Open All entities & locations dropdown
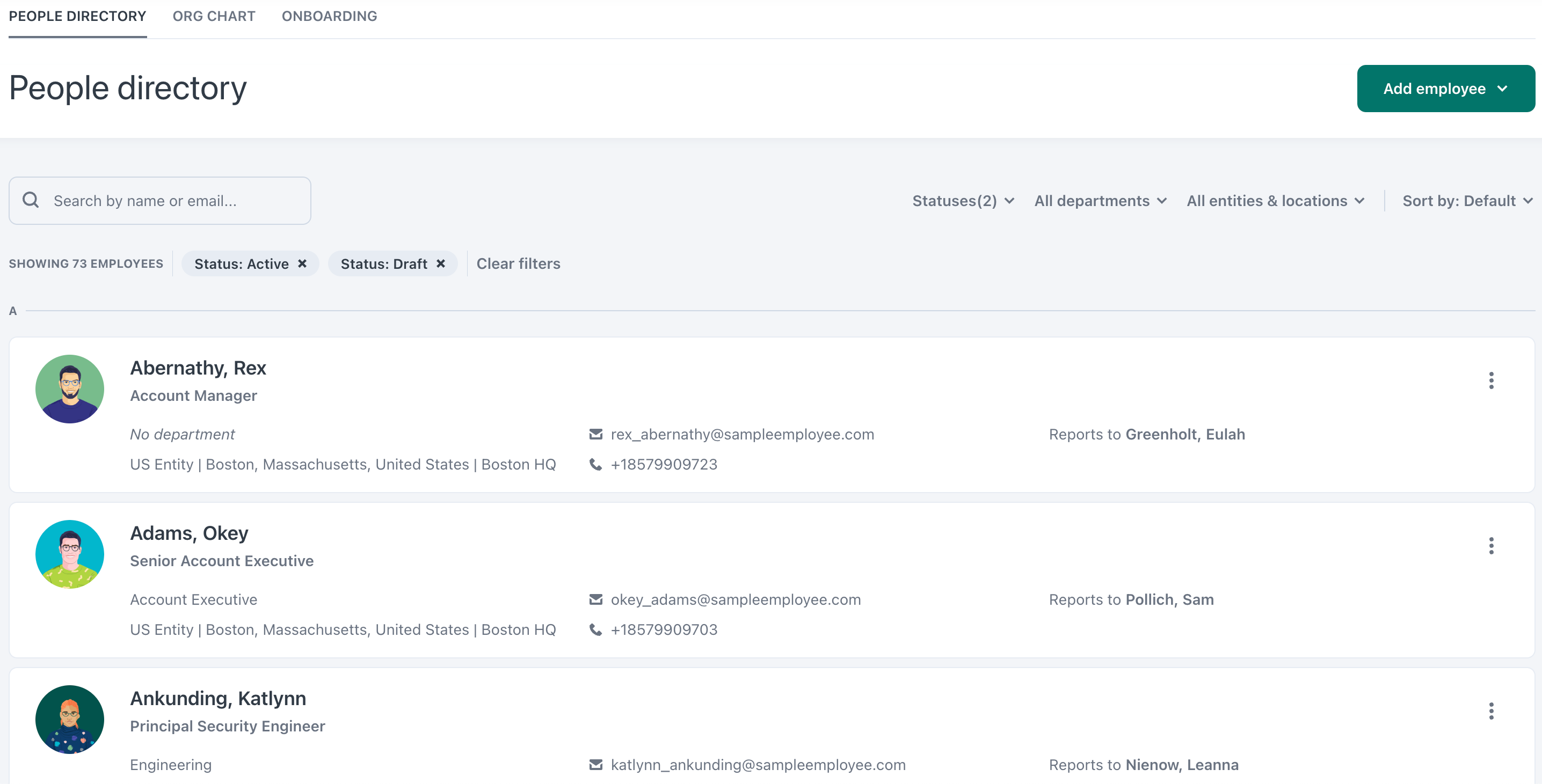1542x784 pixels. pos(1276,201)
